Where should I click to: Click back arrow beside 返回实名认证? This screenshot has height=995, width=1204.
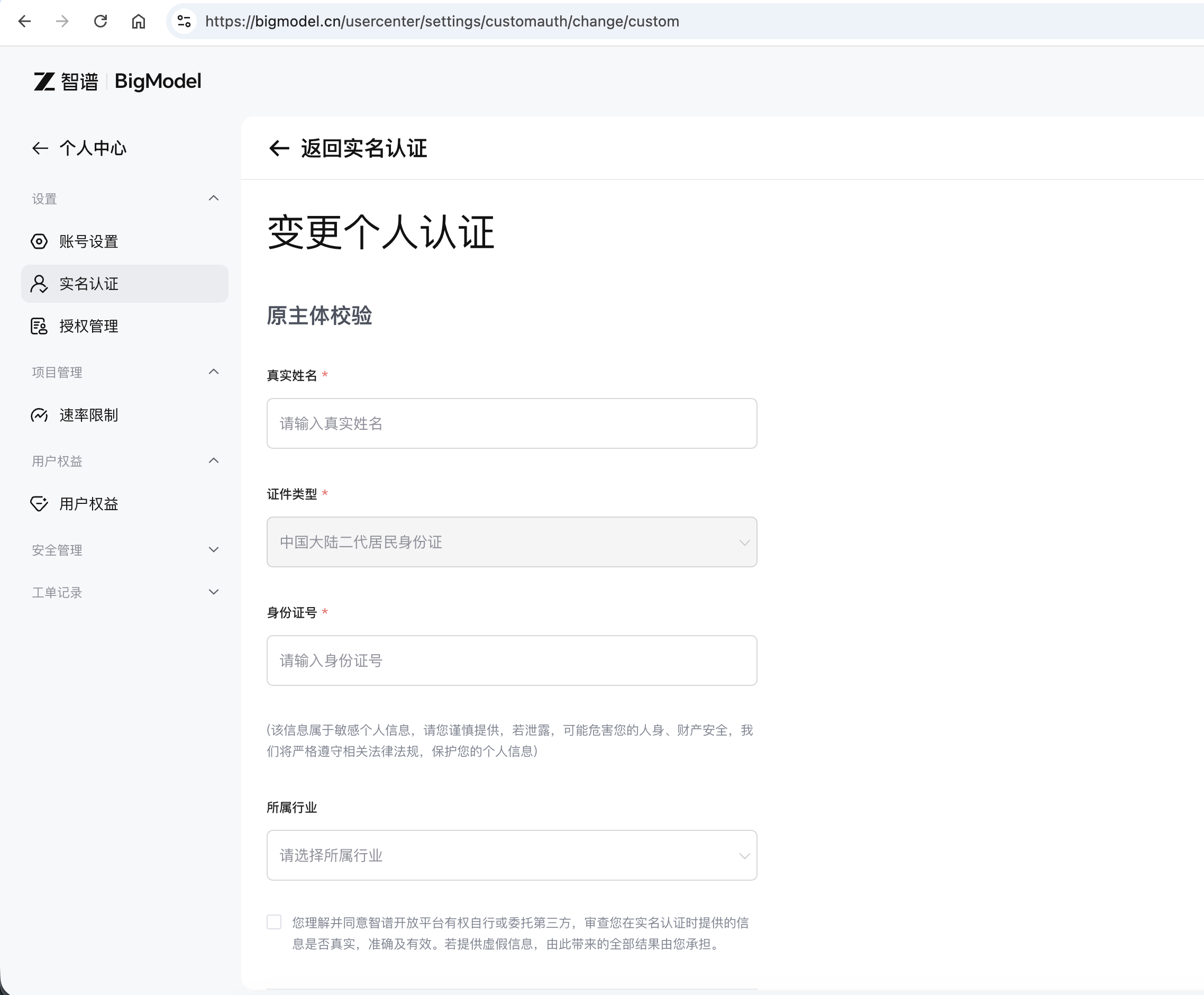click(x=279, y=148)
